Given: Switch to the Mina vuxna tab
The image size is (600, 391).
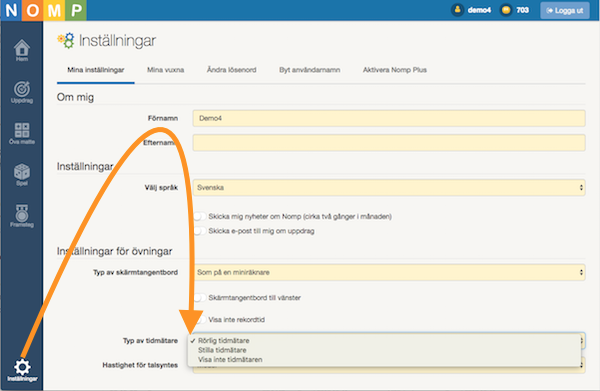Looking at the screenshot, I should point(165,70).
